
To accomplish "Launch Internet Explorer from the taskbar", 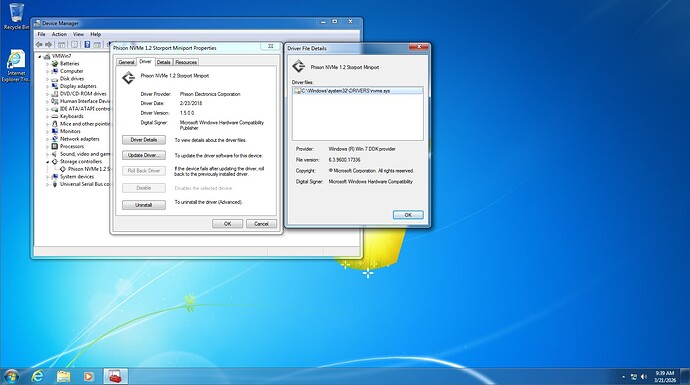I will (38, 376).
